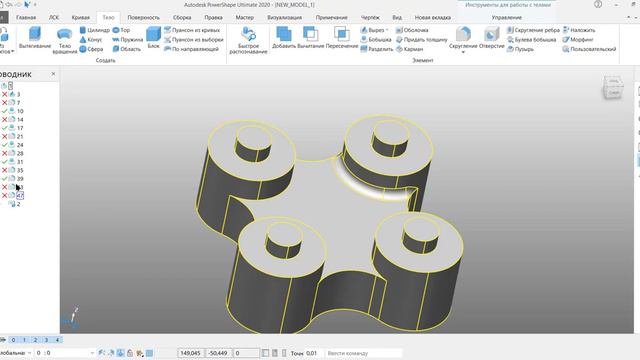Create a Конус solid

[91, 40]
